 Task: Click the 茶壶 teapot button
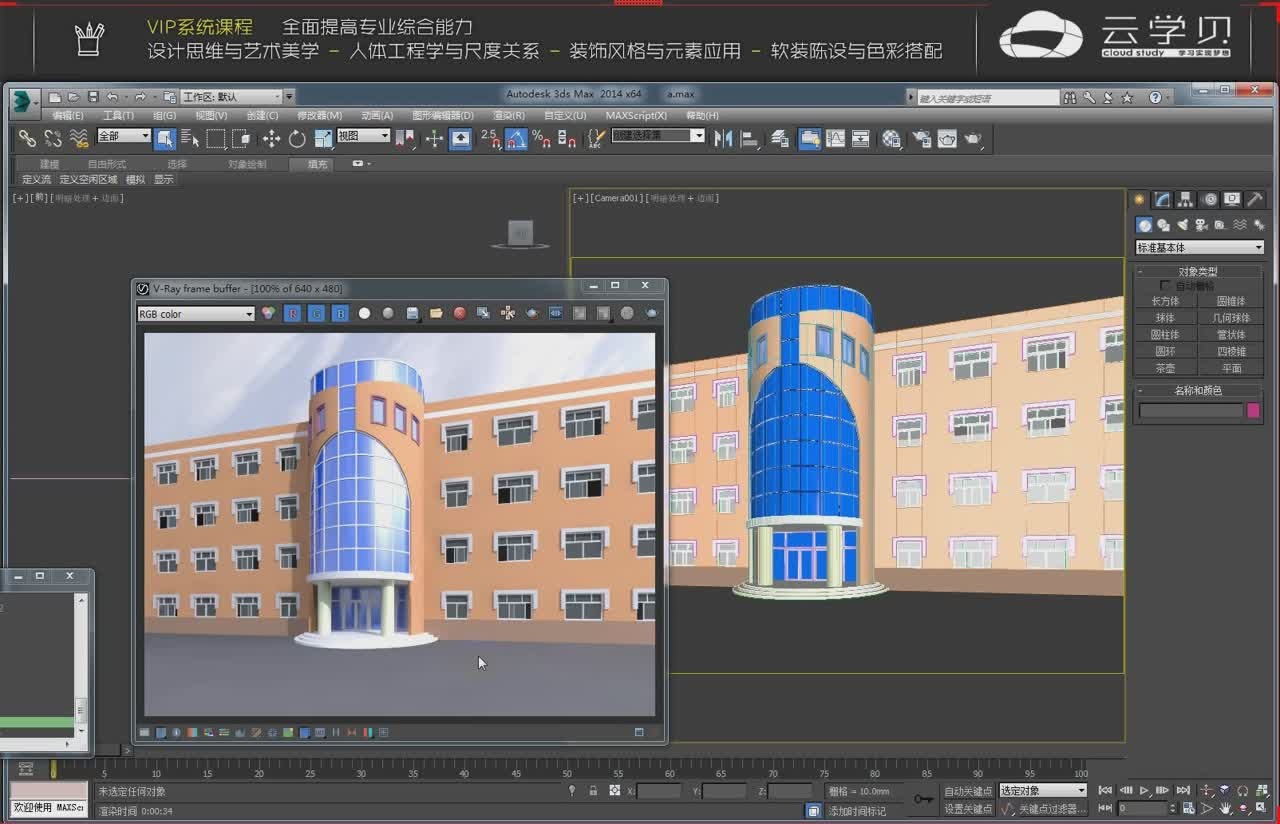1166,369
